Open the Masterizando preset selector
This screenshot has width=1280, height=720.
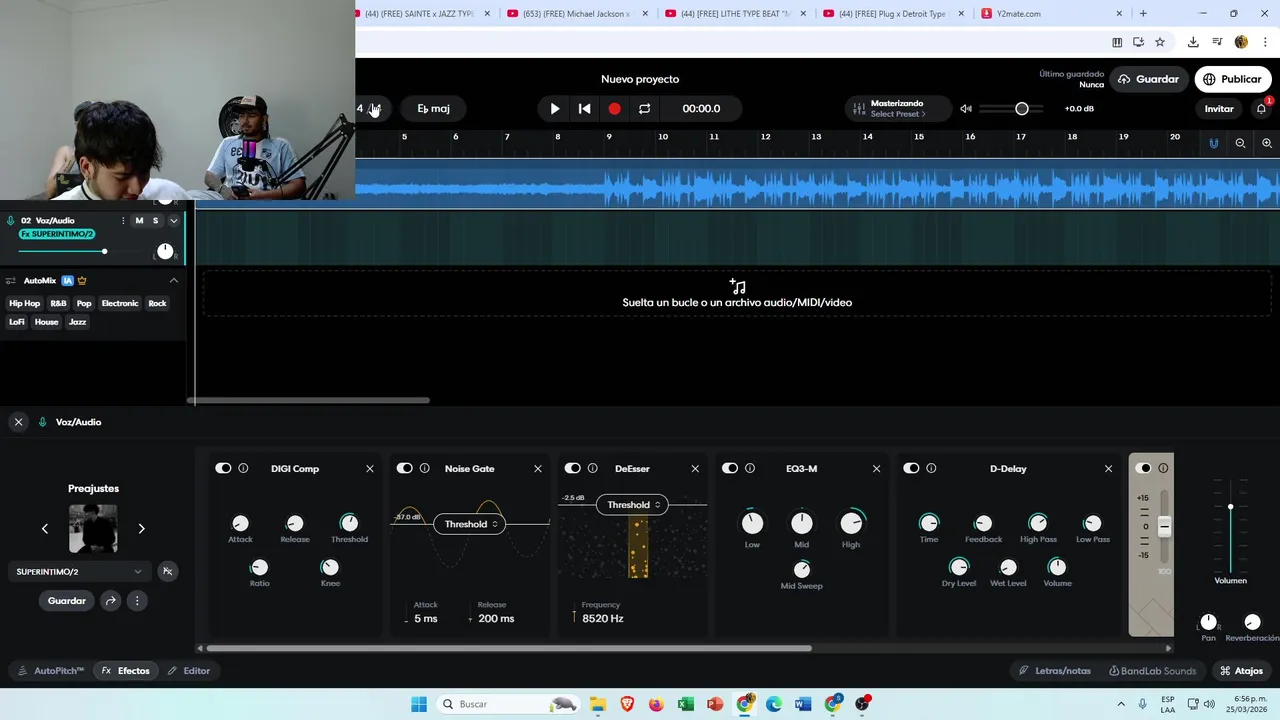point(898,108)
